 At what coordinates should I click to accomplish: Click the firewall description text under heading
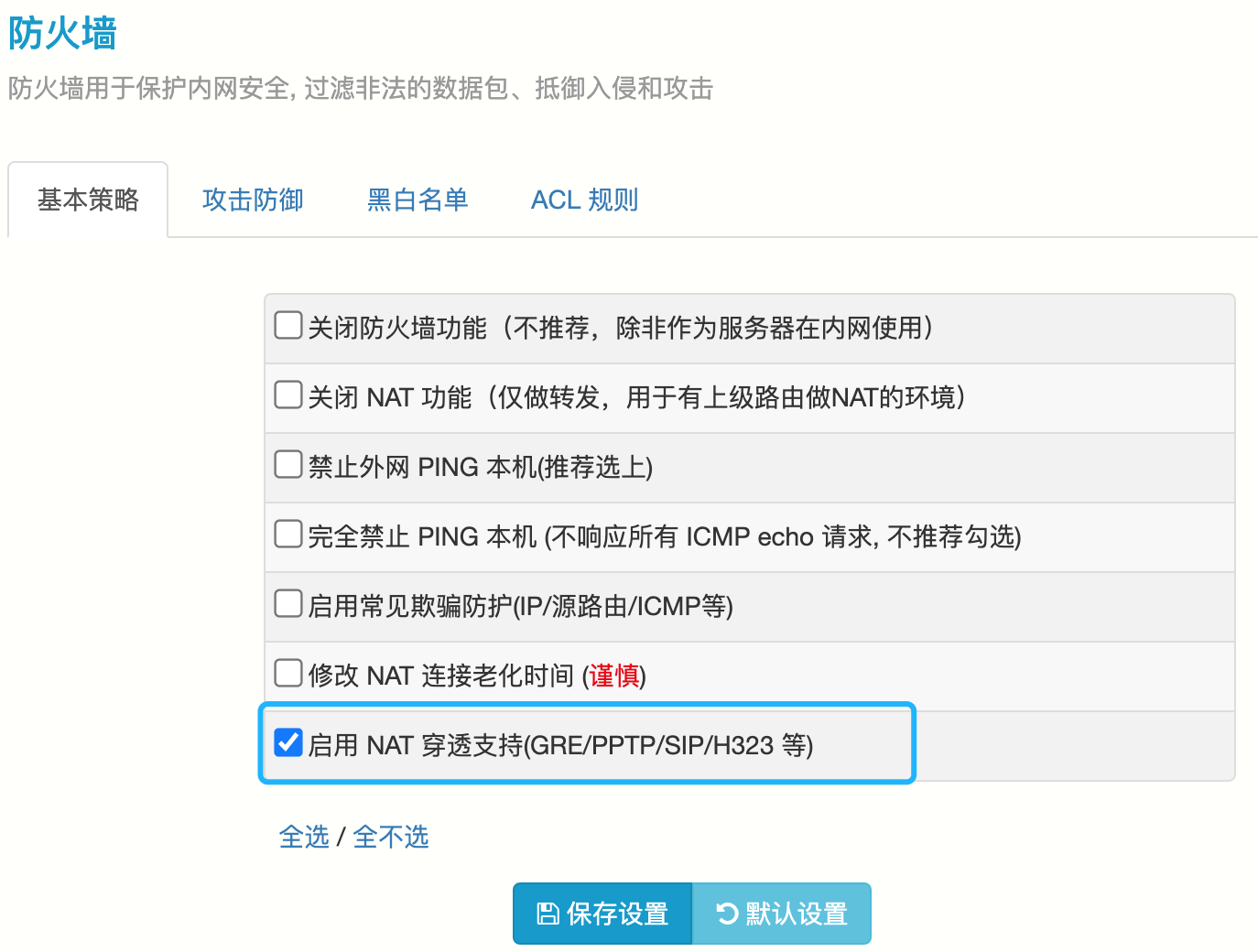pyautogui.click(x=360, y=88)
